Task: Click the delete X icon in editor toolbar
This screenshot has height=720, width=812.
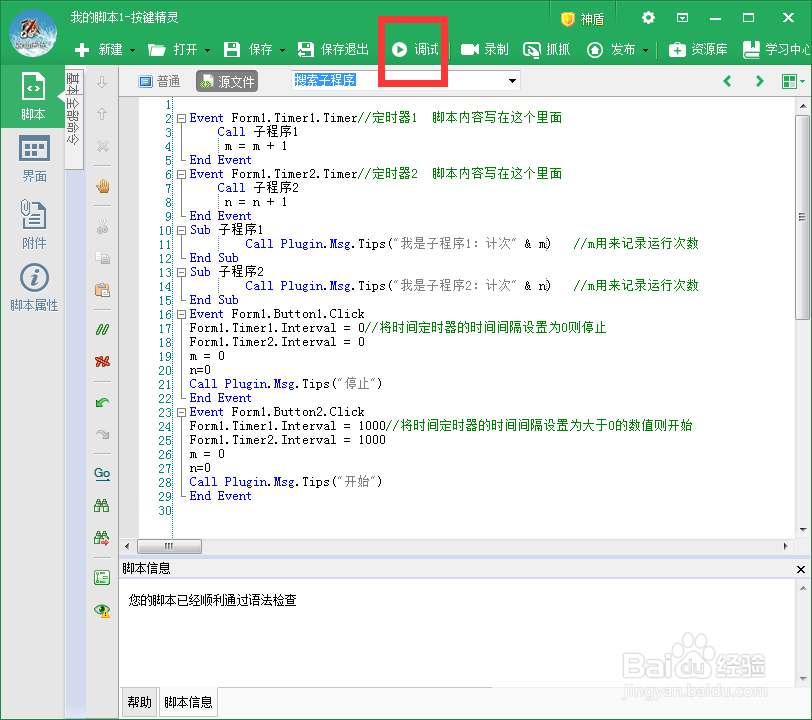Action: pyautogui.click(x=103, y=146)
